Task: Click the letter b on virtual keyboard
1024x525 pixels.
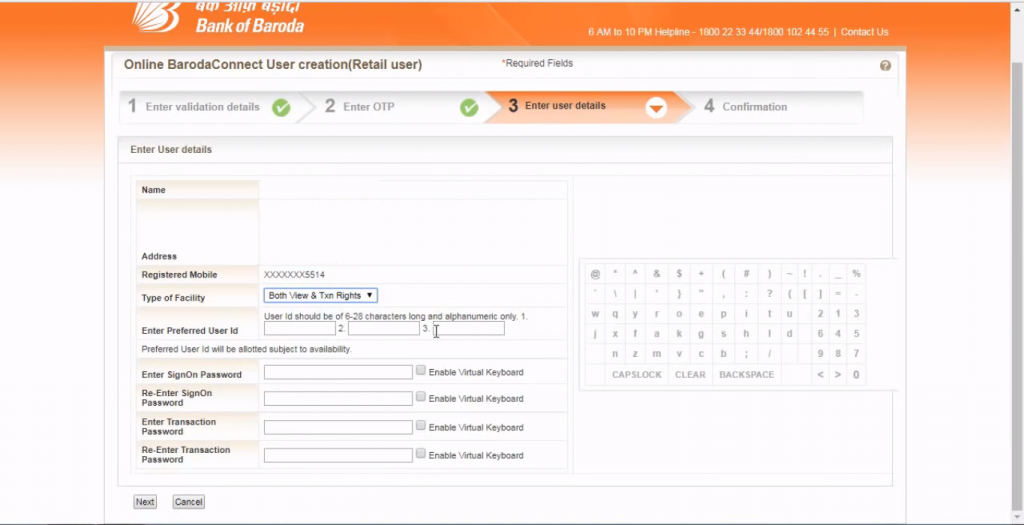Action: pyautogui.click(x=724, y=355)
